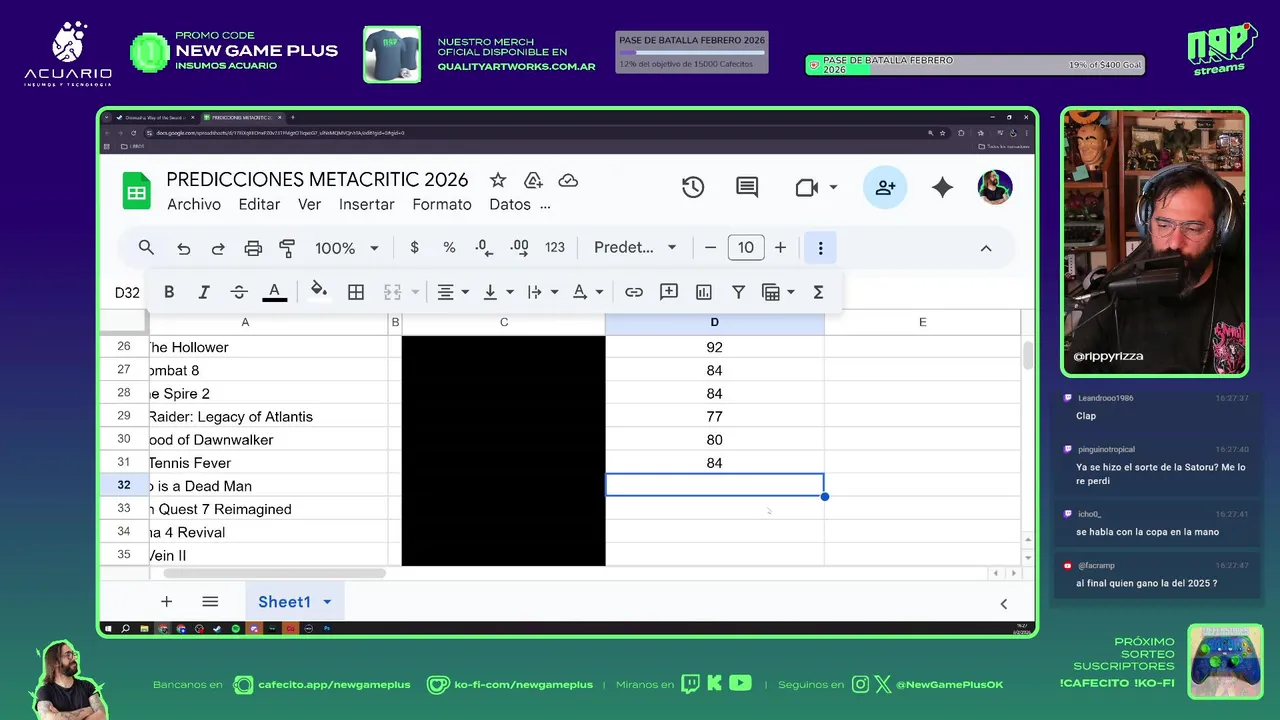Screen dimensions: 1280x720
Task: Open the Archivo menu
Action: click(194, 204)
